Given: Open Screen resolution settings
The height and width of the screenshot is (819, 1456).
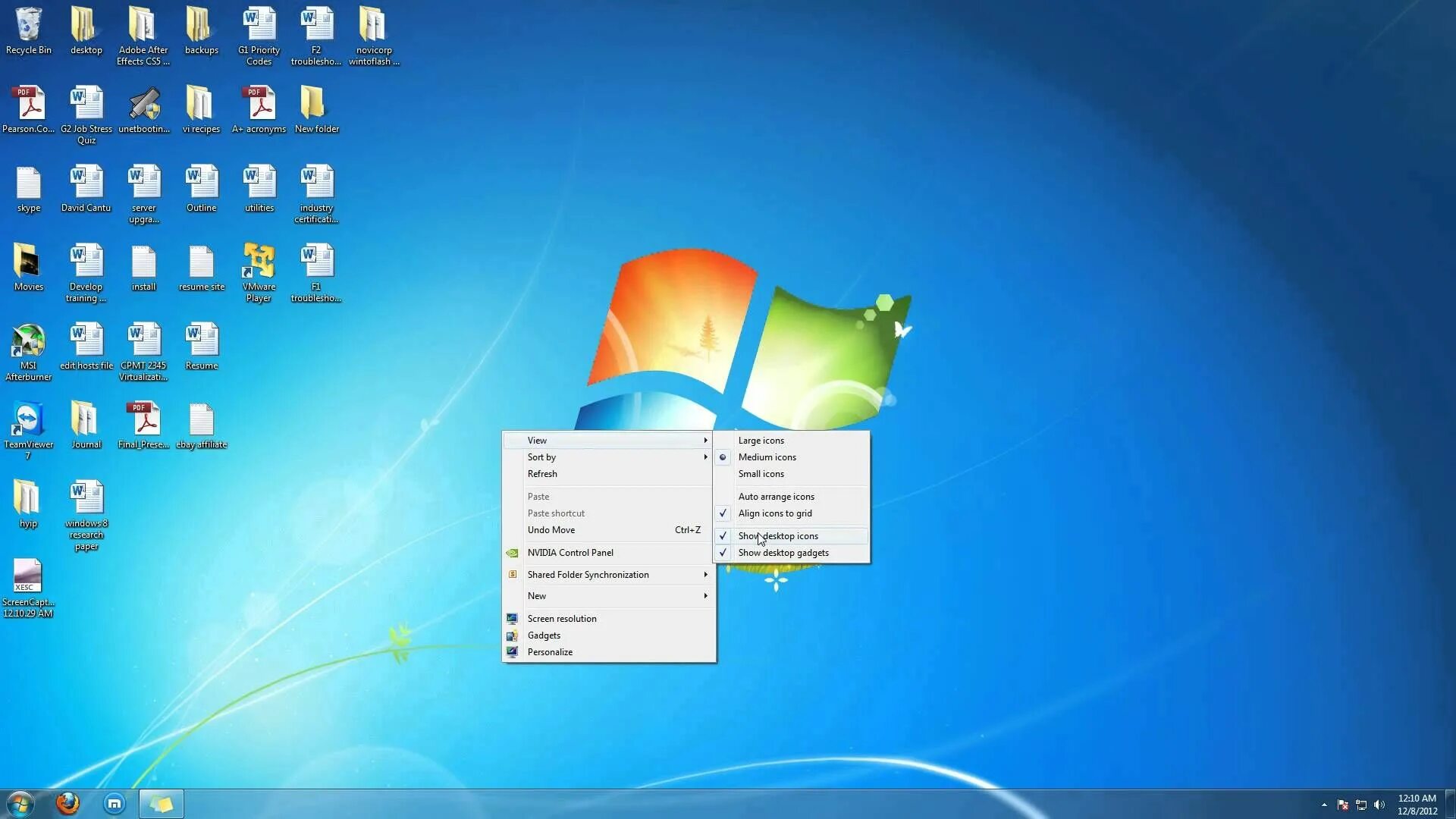Looking at the screenshot, I should point(562,618).
